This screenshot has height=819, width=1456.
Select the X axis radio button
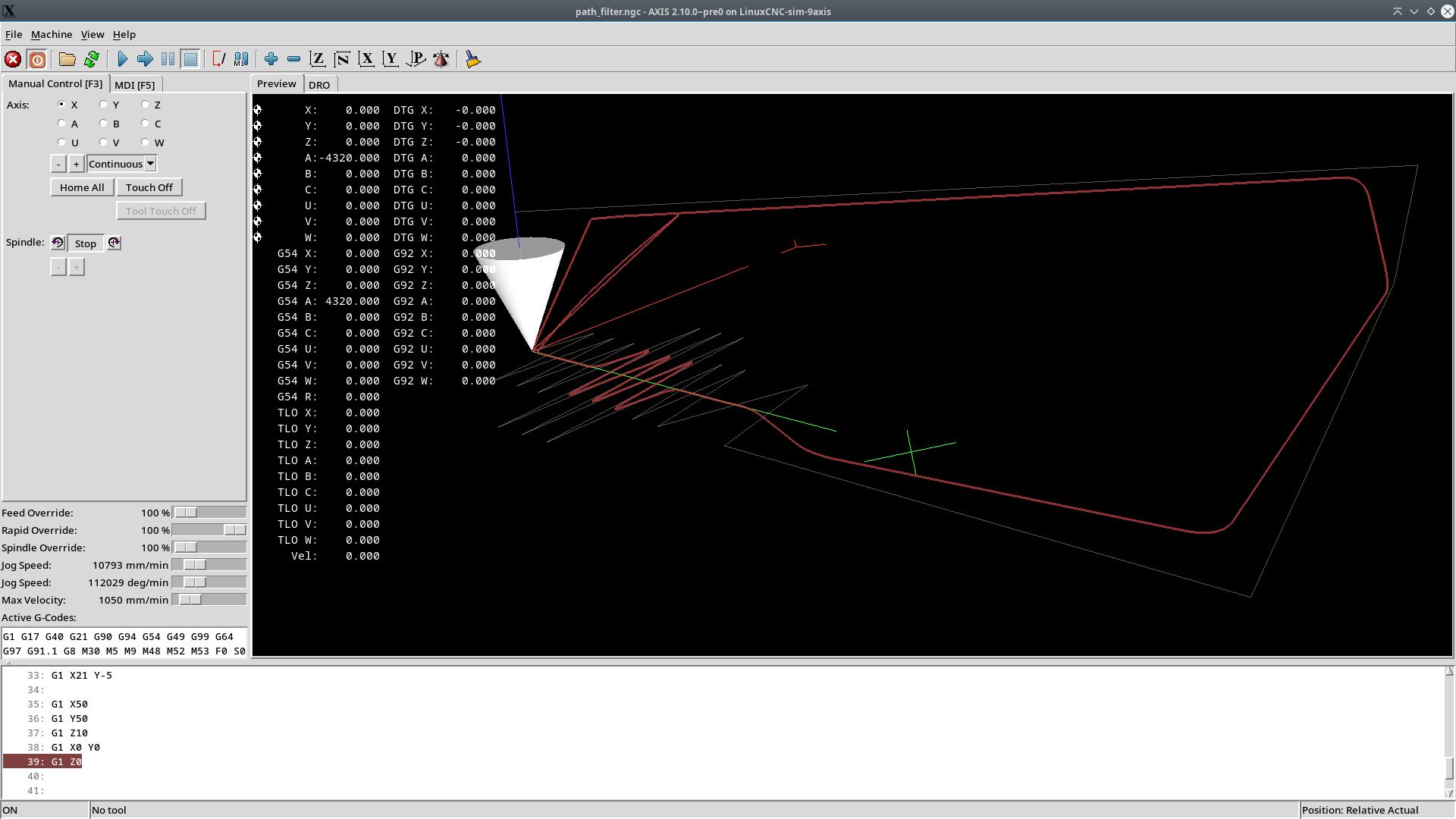pyautogui.click(x=61, y=105)
